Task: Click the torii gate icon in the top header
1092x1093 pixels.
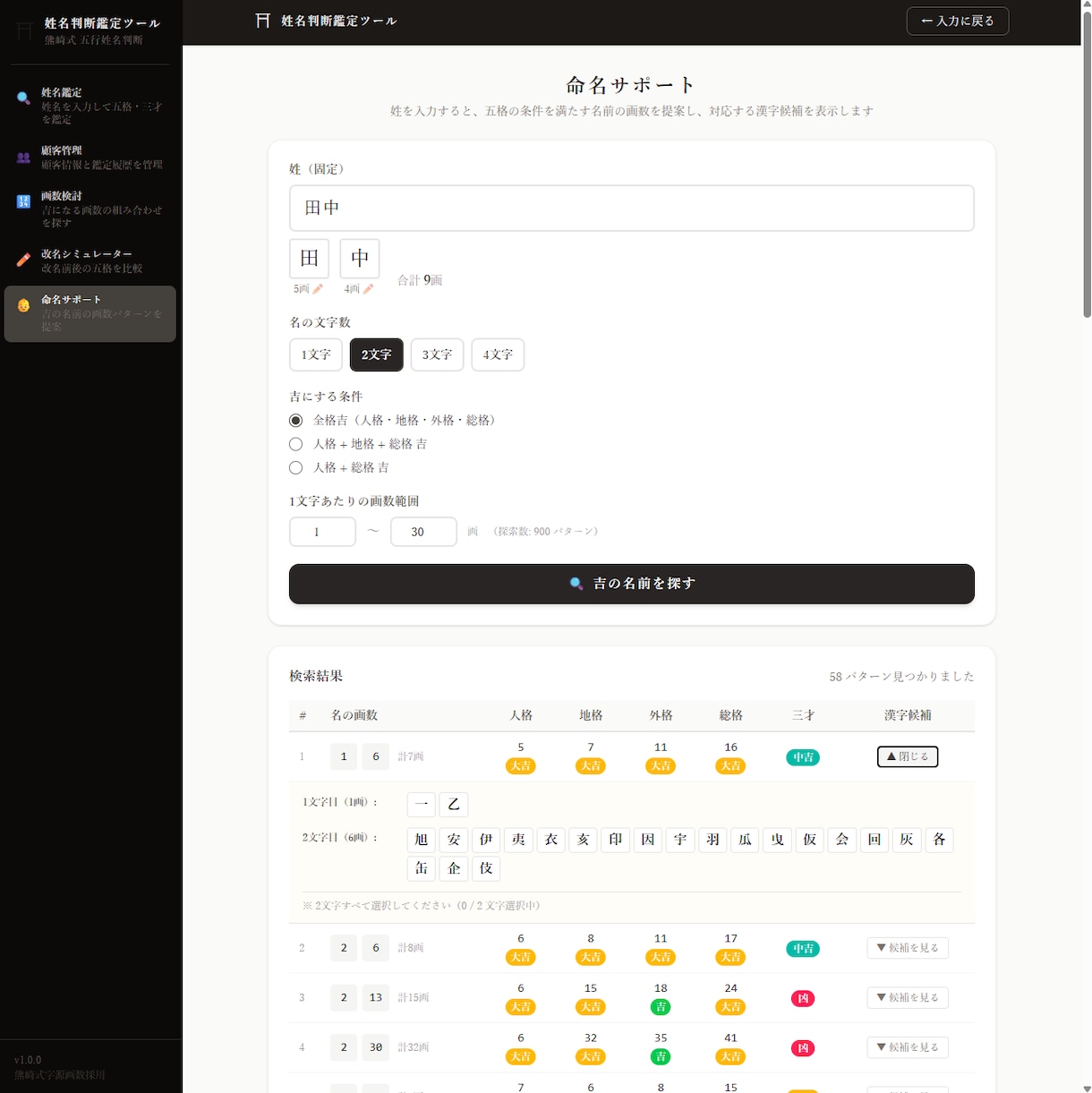Action: pyautogui.click(x=262, y=21)
